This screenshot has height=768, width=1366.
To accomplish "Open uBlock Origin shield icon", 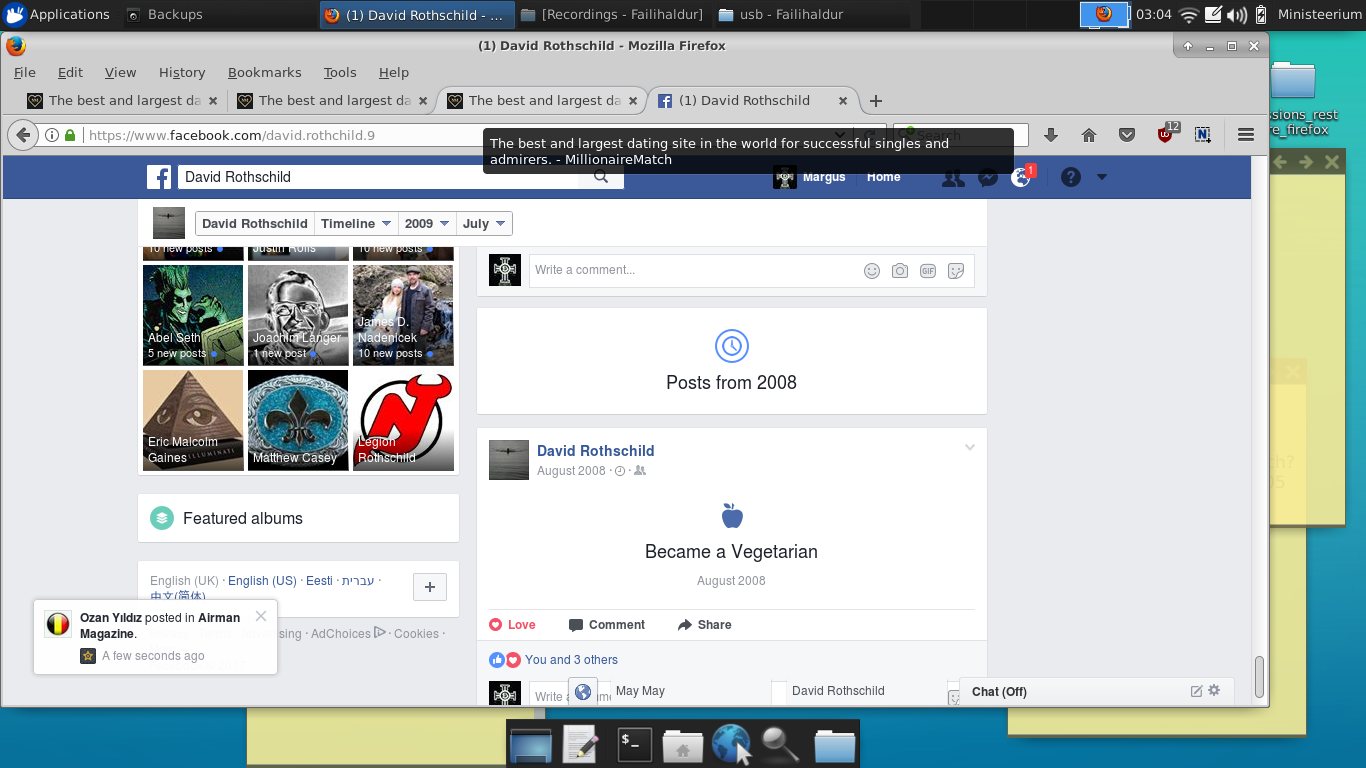I will (x=1166, y=134).
